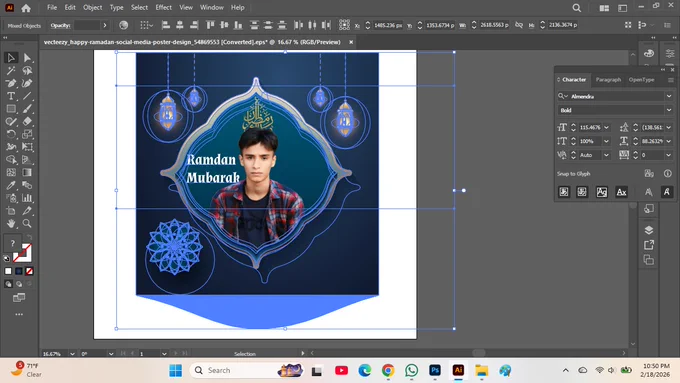
Task: Select the Column Graph tool
Action: coord(27,198)
